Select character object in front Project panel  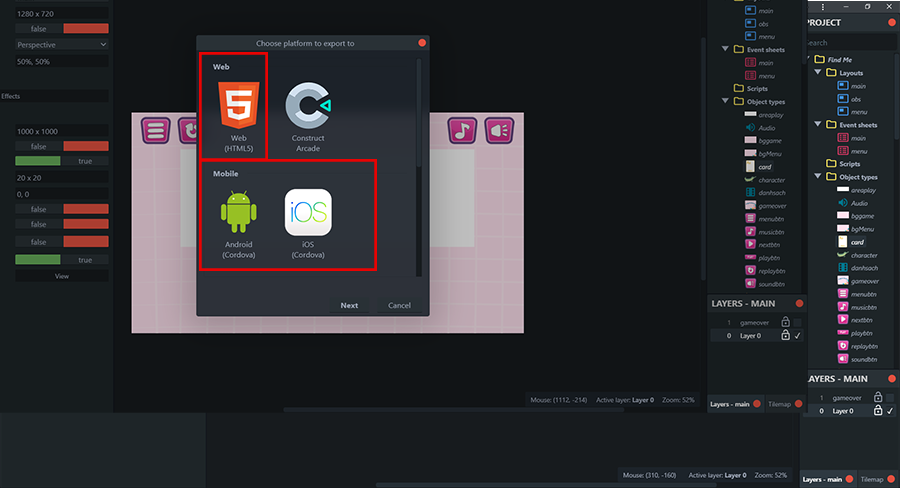point(858,255)
